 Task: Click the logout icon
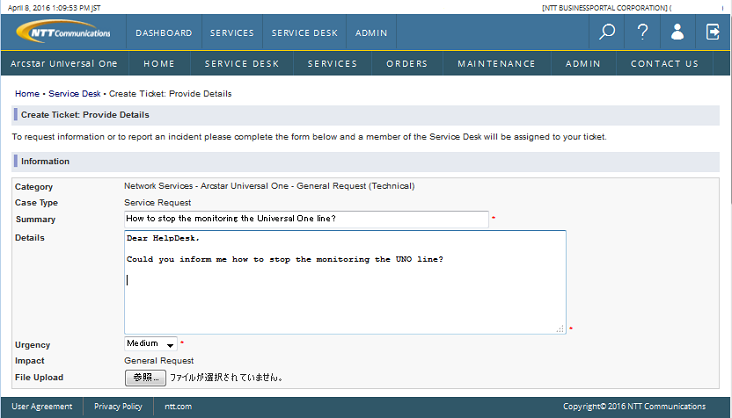click(713, 32)
